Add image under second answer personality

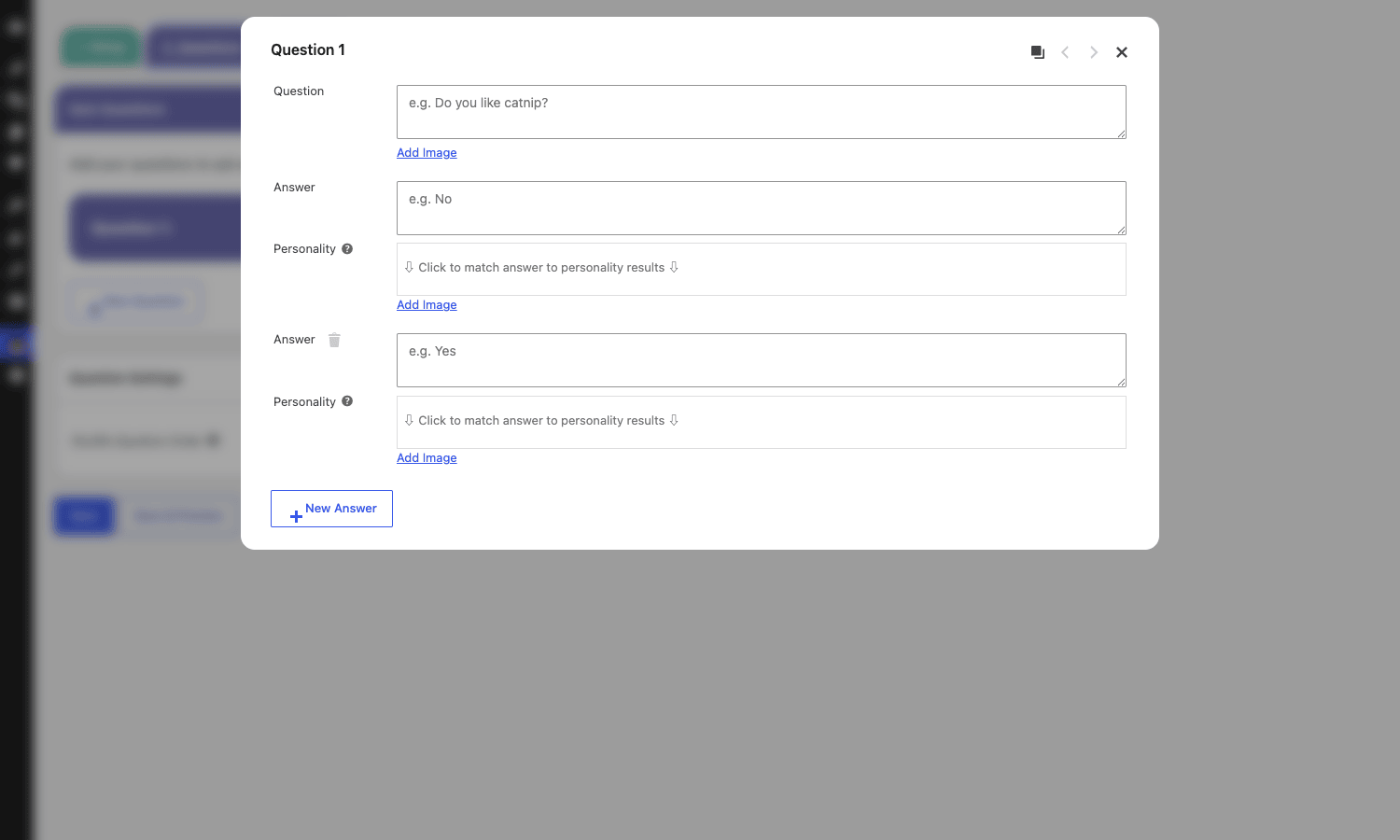click(x=427, y=458)
